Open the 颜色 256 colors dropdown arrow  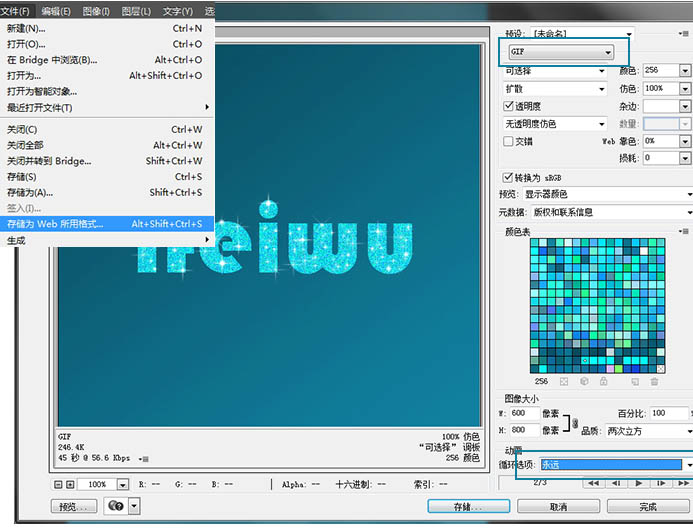685,71
